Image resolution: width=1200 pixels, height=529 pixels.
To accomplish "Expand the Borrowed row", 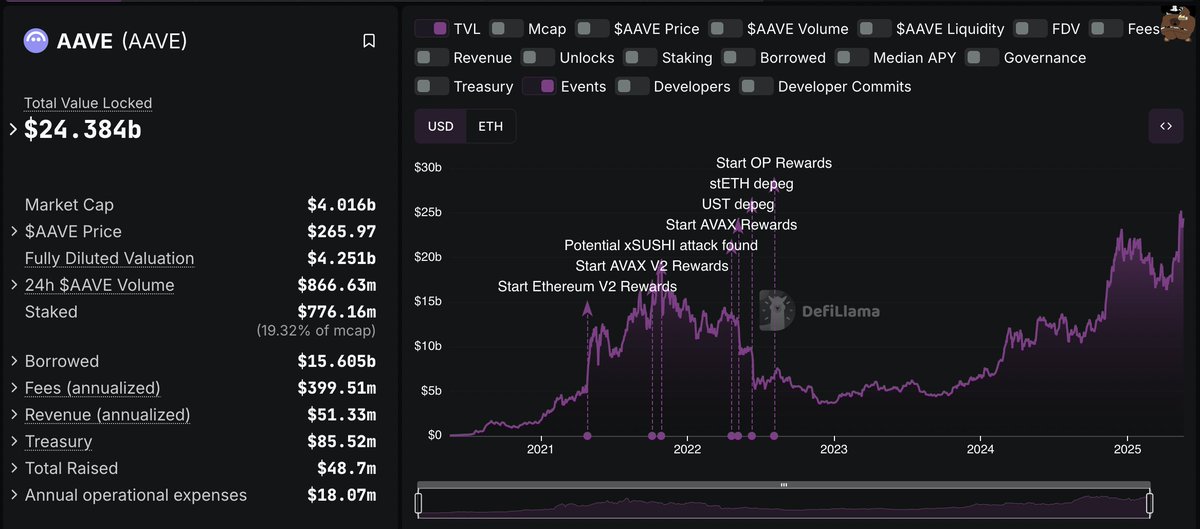I will point(13,362).
